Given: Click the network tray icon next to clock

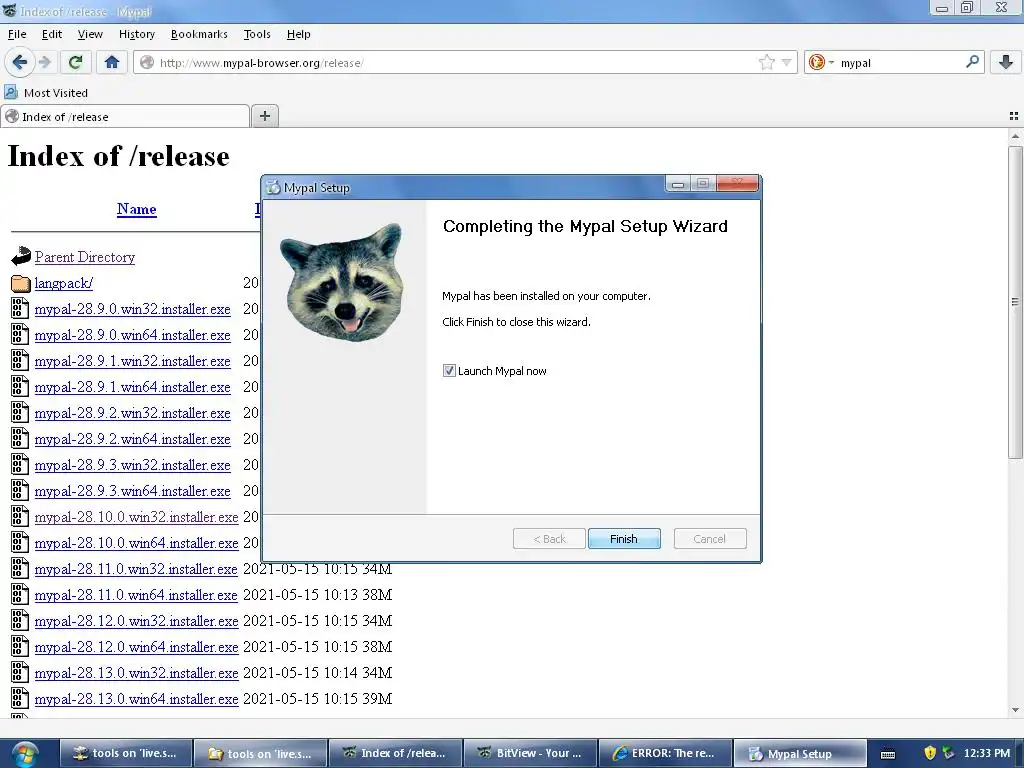Looking at the screenshot, I should point(949,753).
